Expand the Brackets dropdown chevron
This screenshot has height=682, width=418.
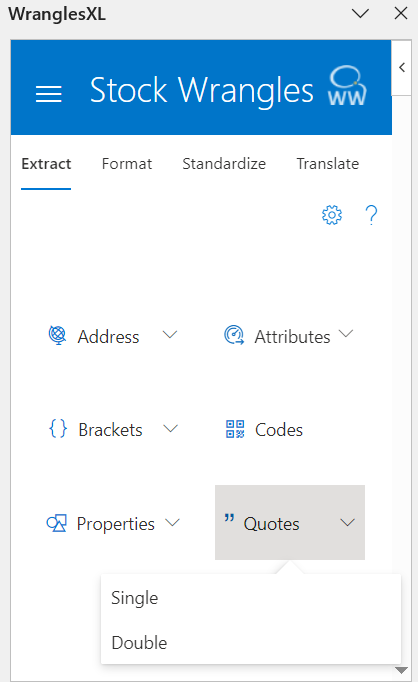pyautogui.click(x=171, y=428)
